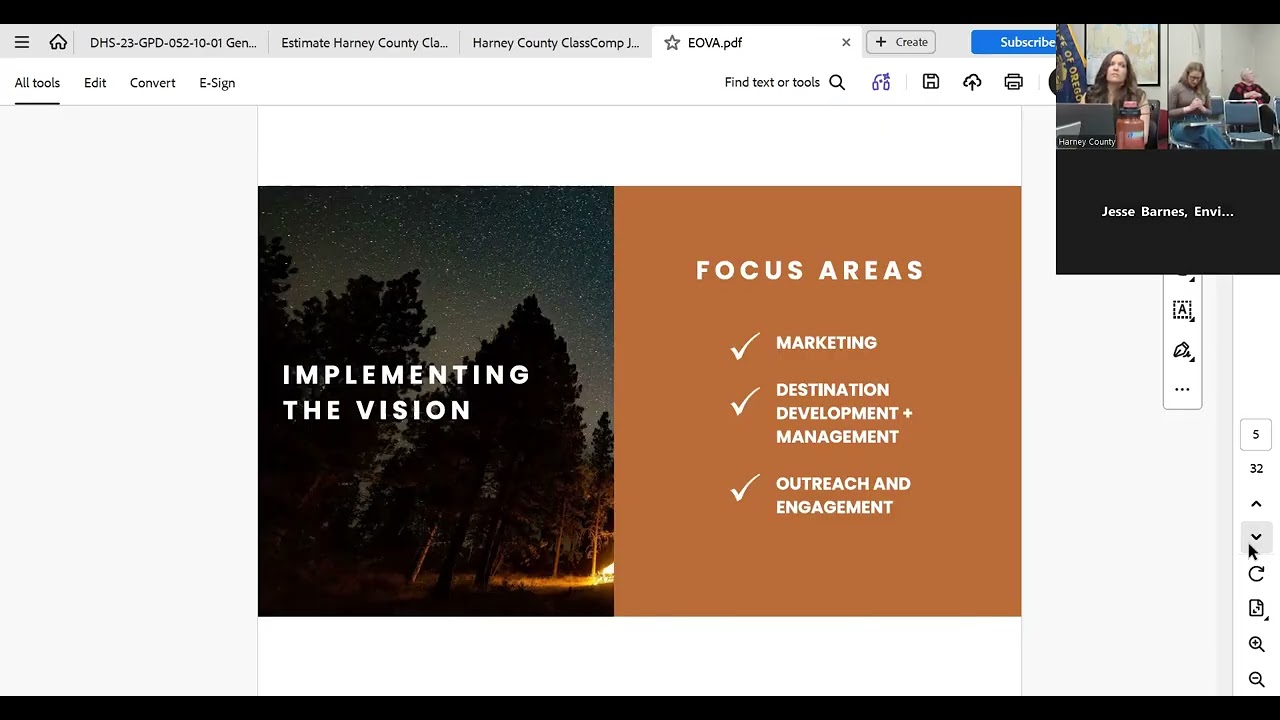Go to previous page with up arrow

point(1256,504)
